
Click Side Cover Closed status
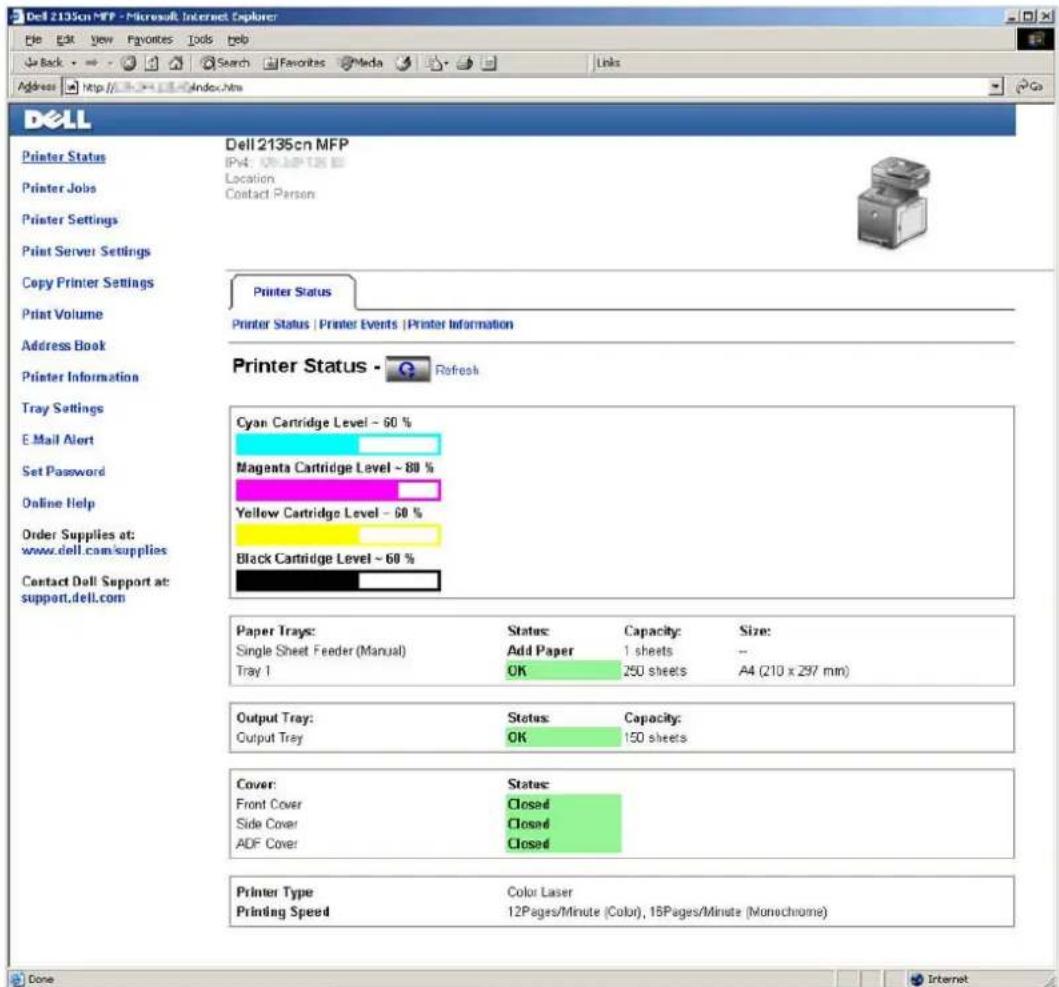pos(563,824)
